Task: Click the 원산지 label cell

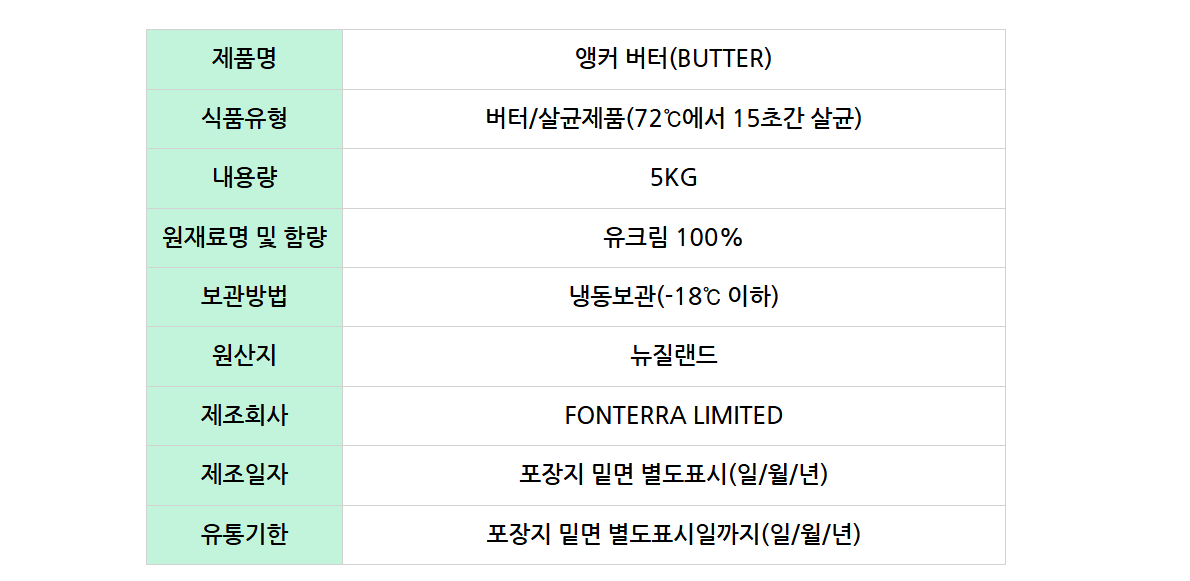Action: [244, 356]
